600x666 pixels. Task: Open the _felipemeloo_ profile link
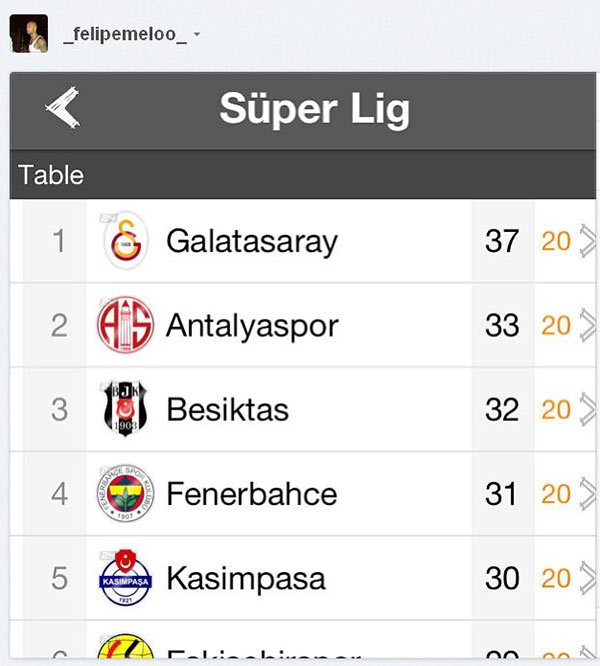[124, 35]
